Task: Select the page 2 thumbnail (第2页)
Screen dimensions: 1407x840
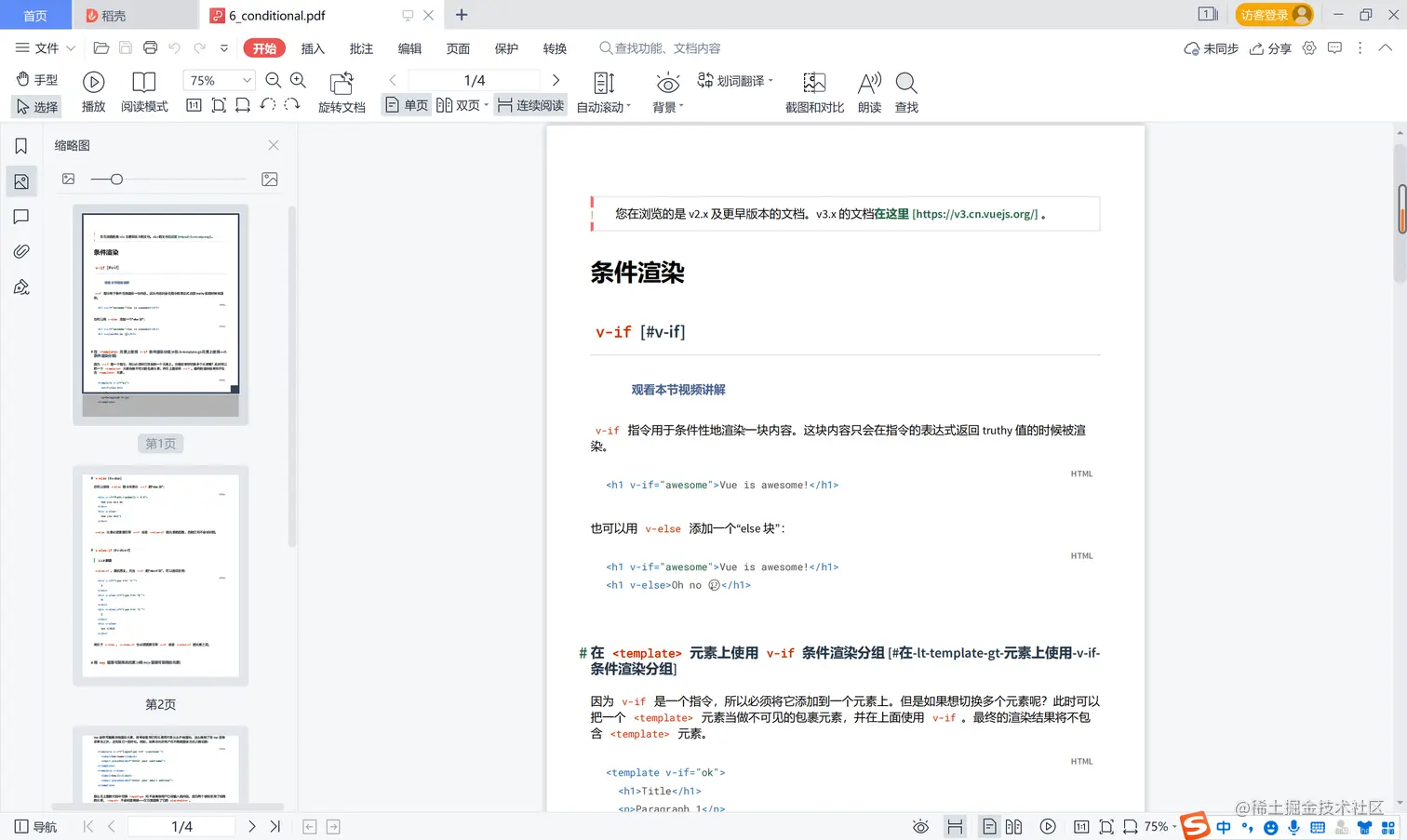Action: (160, 575)
